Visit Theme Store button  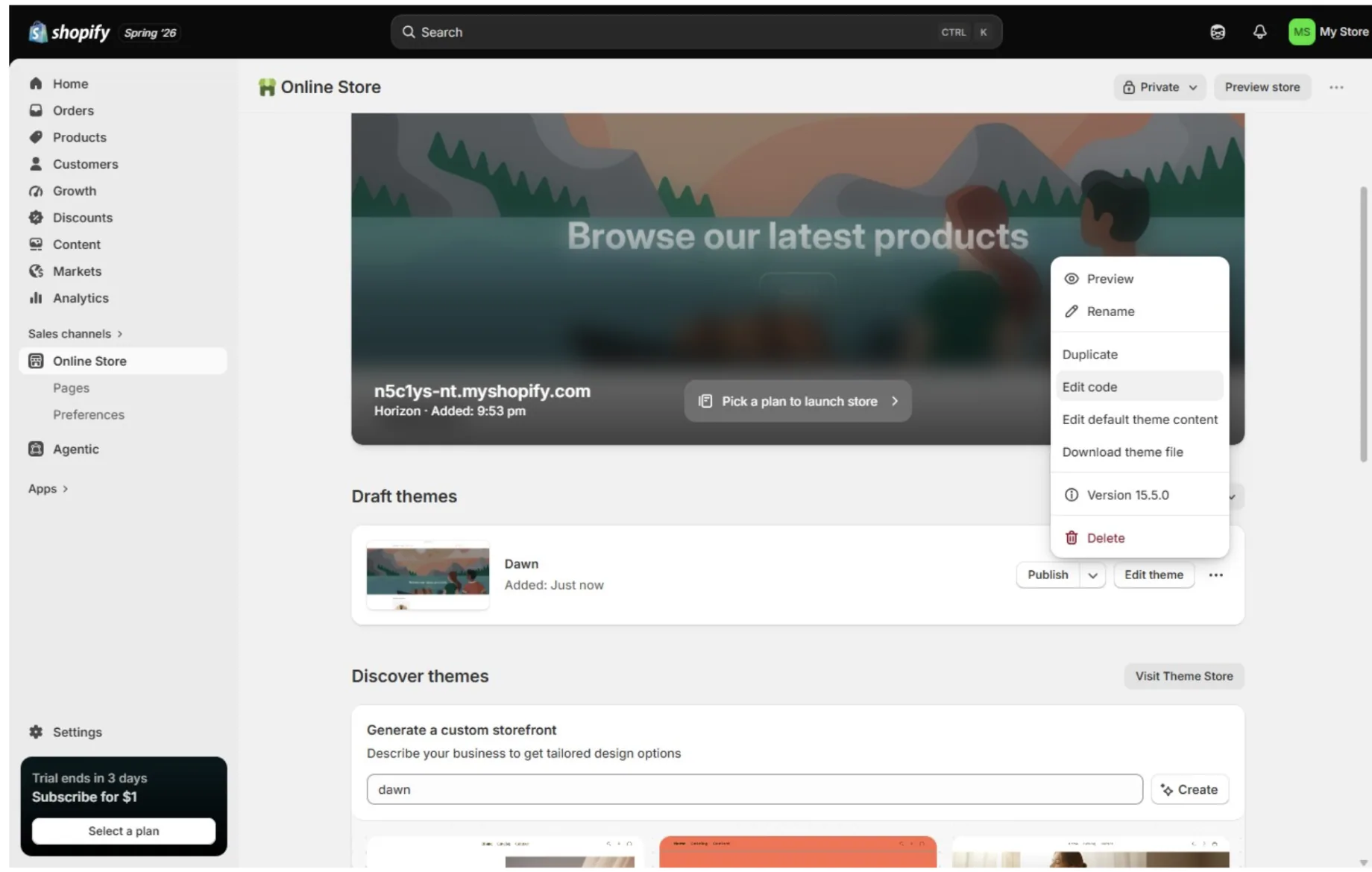[1183, 676]
